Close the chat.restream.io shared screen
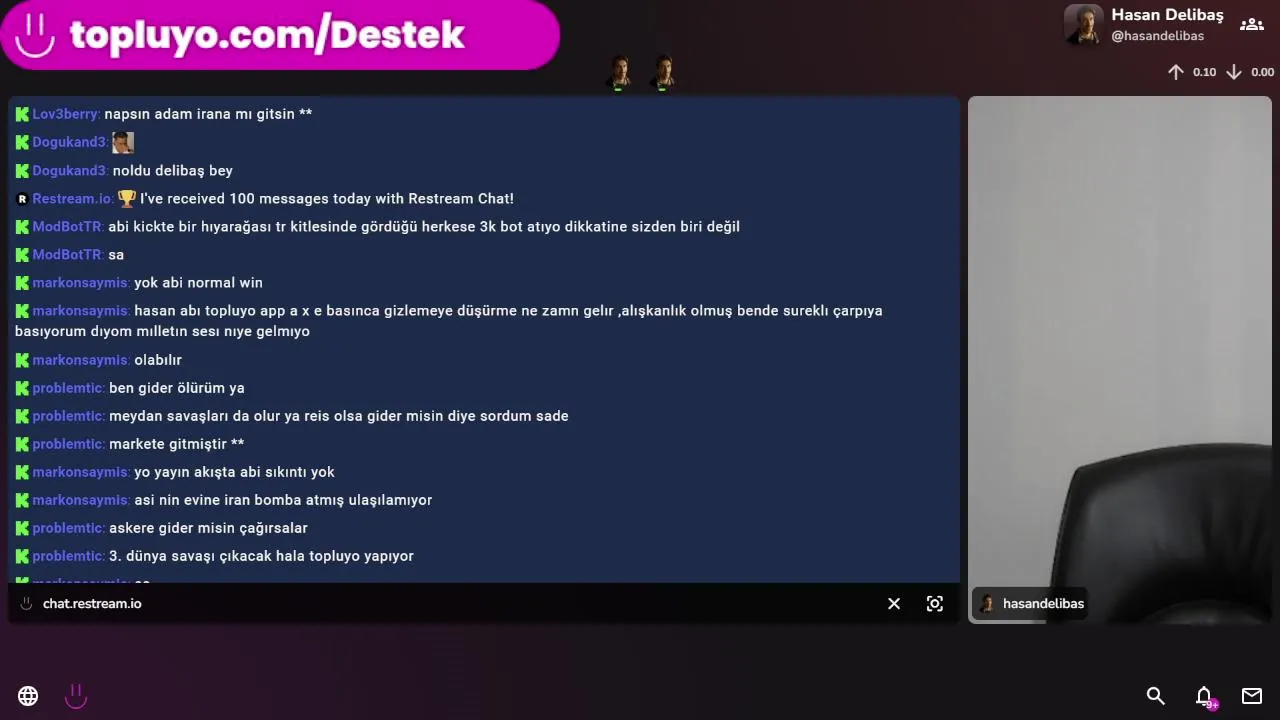Screen dimensions: 1280x720 coord(894,604)
